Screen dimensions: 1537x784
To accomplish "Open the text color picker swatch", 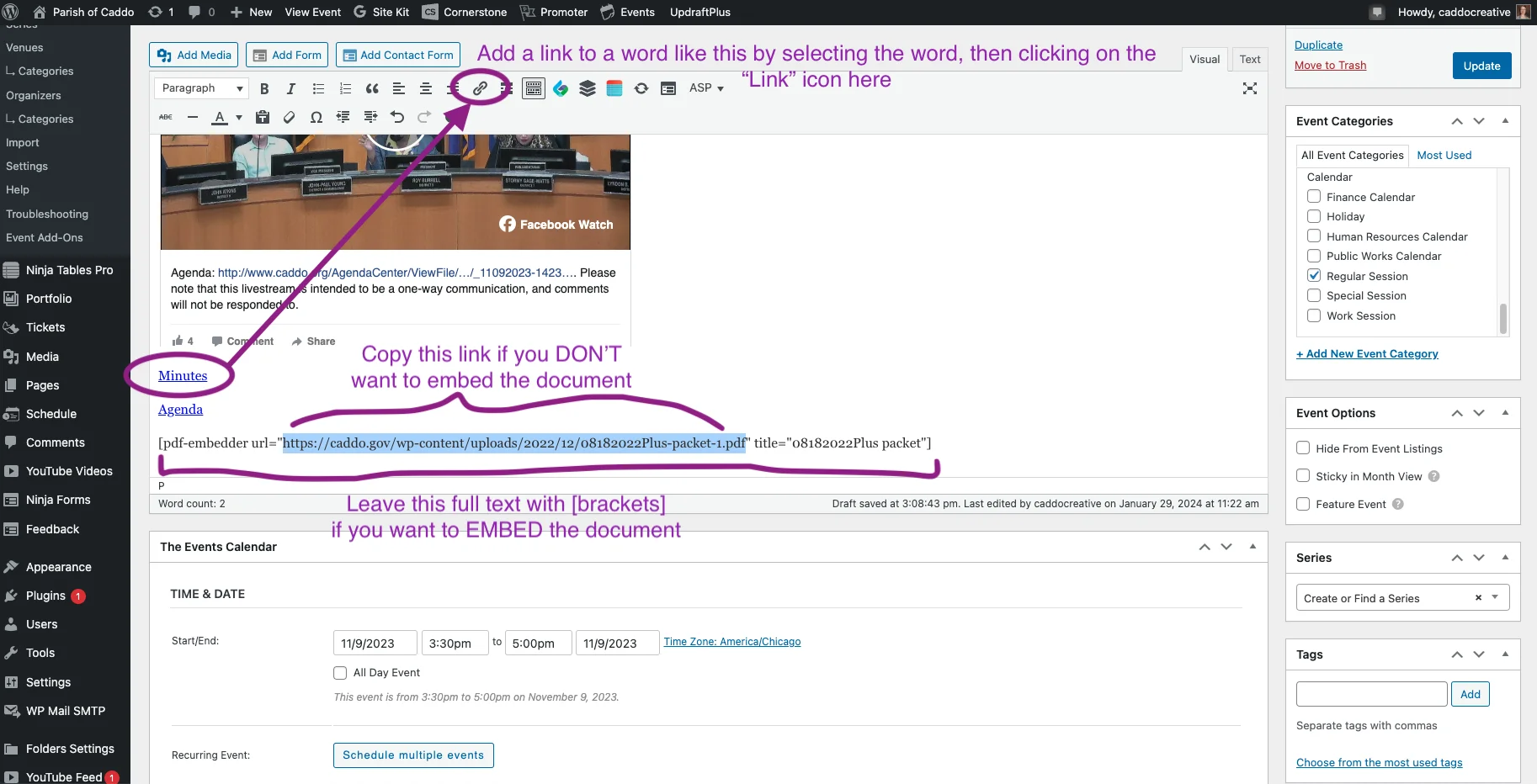I will [220, 117].
